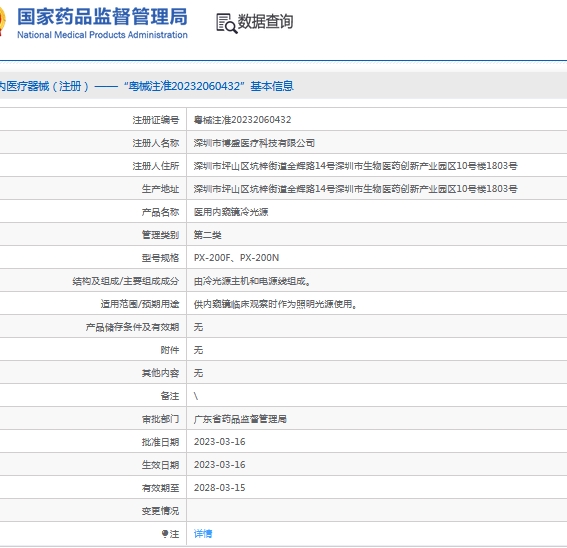This screenshot has width=567, height=548.
Task: Click the 产品名称 label
Action: pos(160,212)
